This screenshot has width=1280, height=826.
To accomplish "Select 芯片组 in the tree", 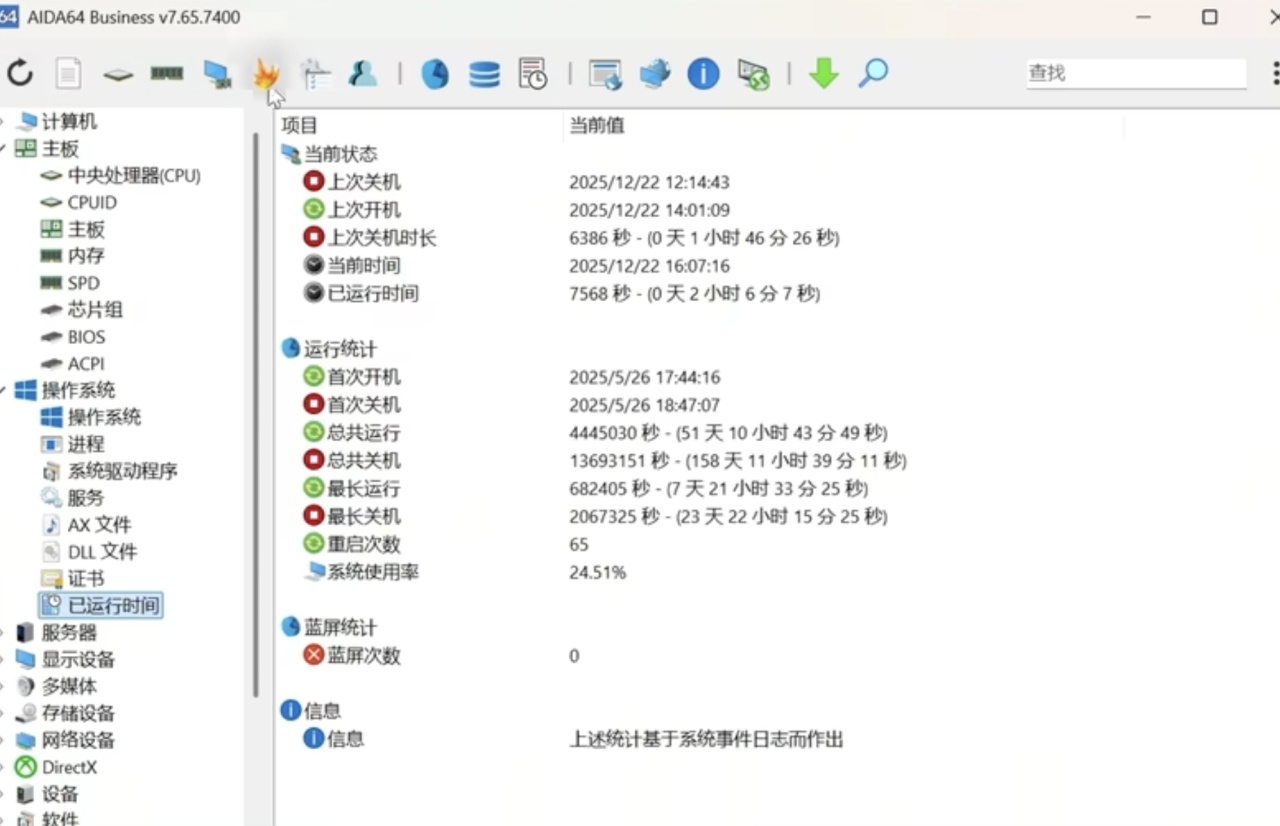I will [x=95, y=310].
